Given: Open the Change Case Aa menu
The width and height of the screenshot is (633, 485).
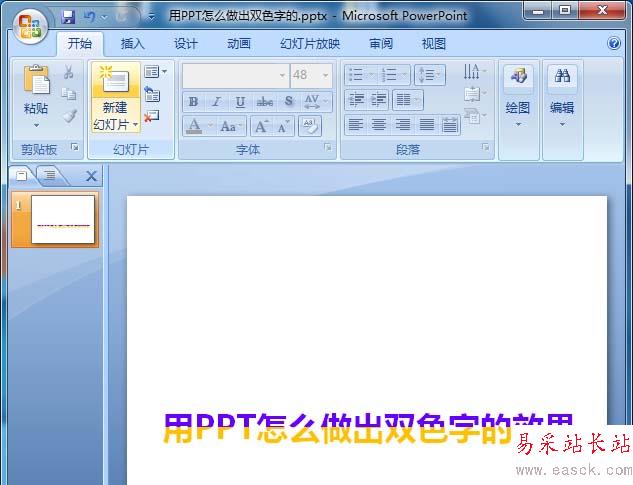Looking at the screenshot, I should click(231, 126).
